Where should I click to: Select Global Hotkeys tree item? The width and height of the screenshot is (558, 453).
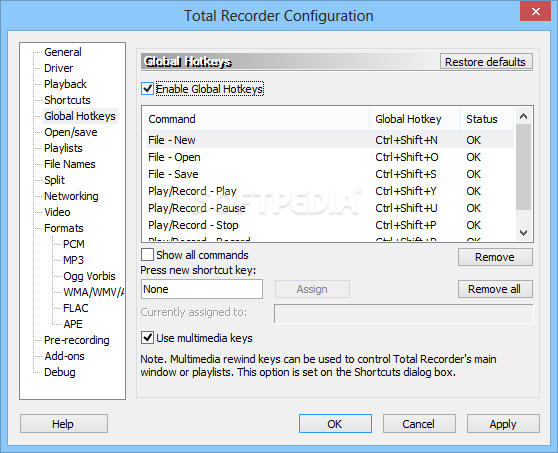click(80, 116)
